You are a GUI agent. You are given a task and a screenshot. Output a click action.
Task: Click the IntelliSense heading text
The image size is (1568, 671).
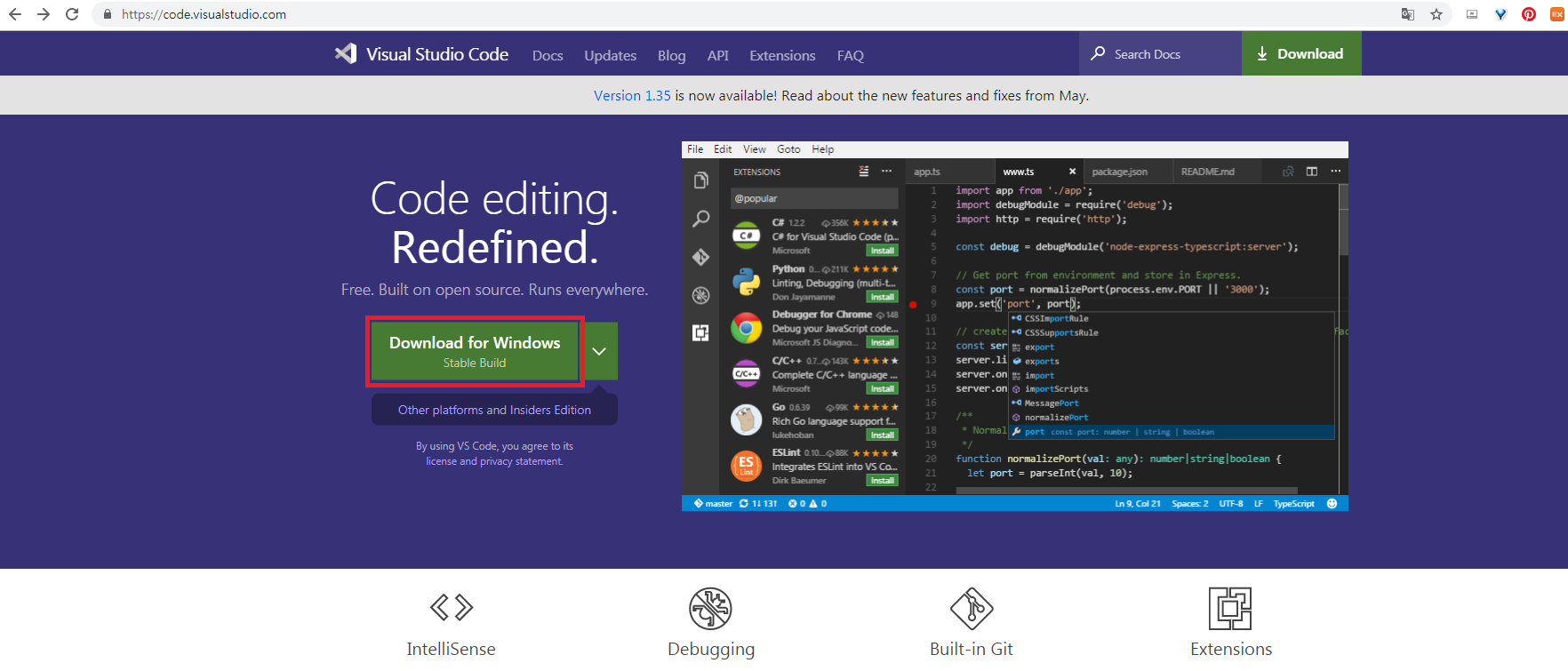452,649
